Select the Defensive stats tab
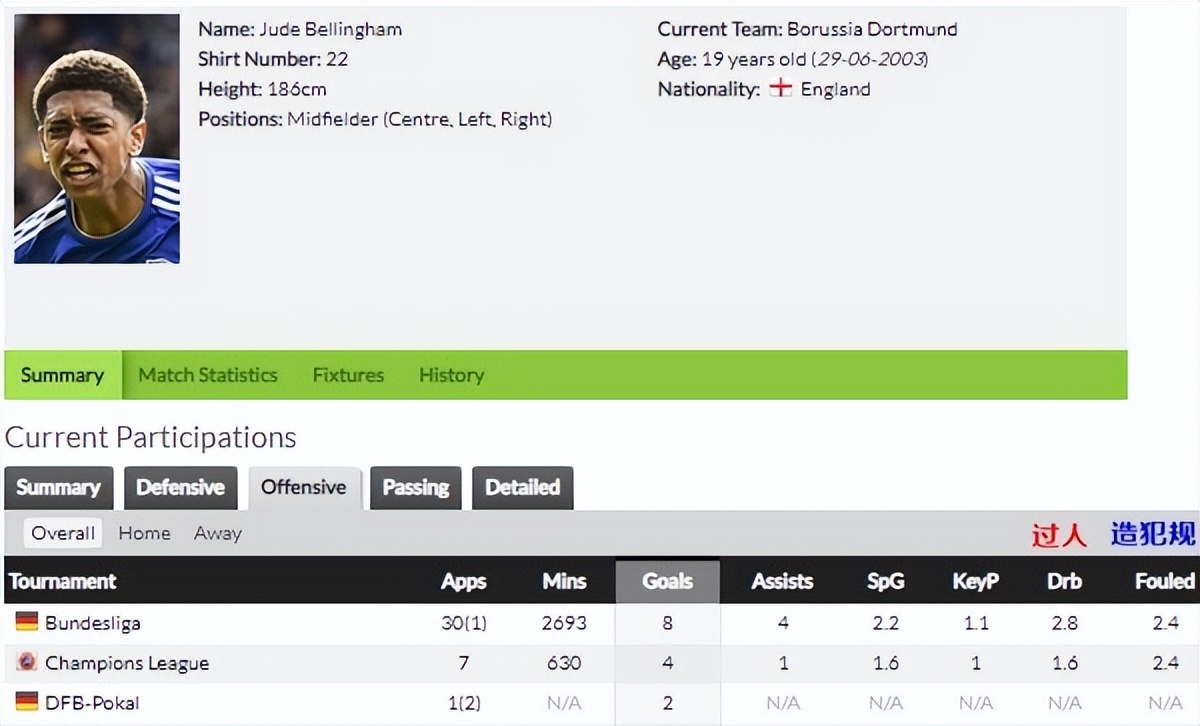Image resolution: width=1200 pixels, height=726 pixels. [x=180, y=488]
